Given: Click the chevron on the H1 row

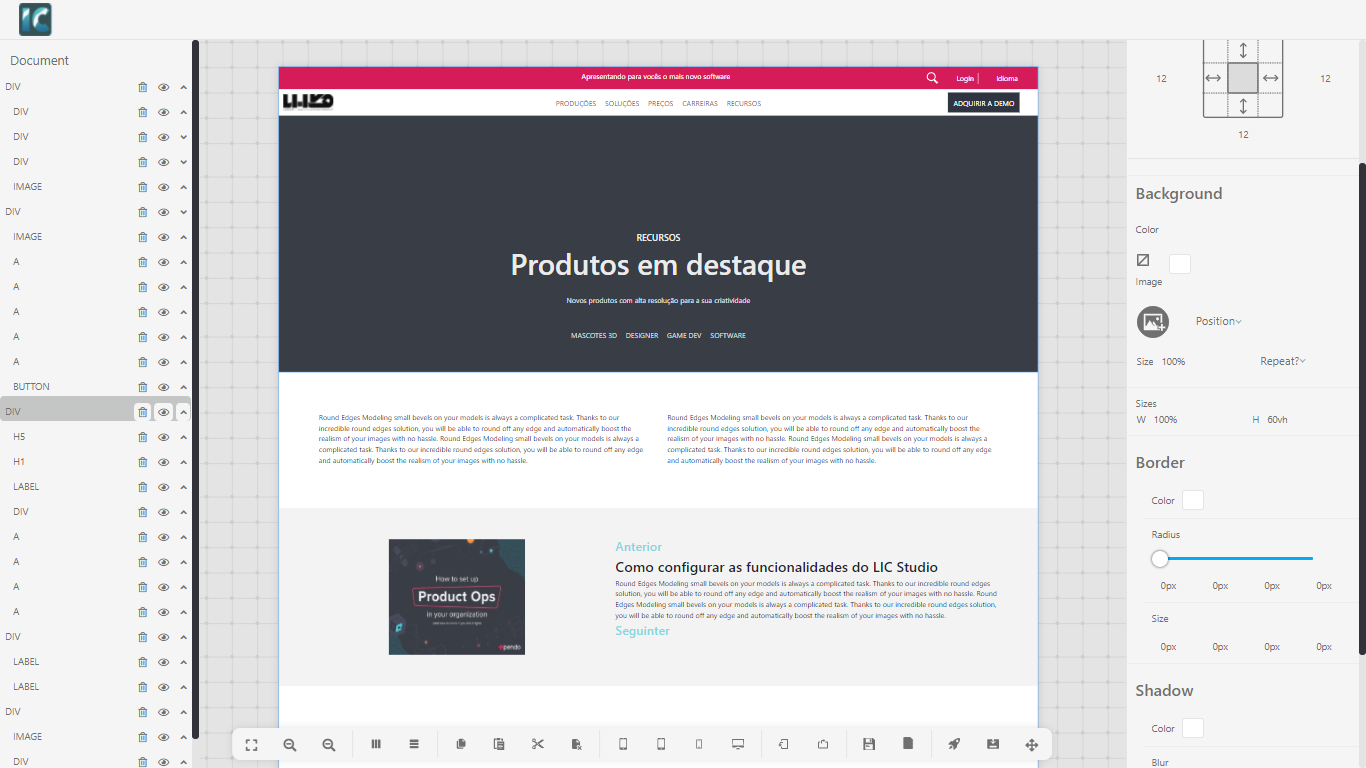Looking at the screenshot, I should pos(184,462).
